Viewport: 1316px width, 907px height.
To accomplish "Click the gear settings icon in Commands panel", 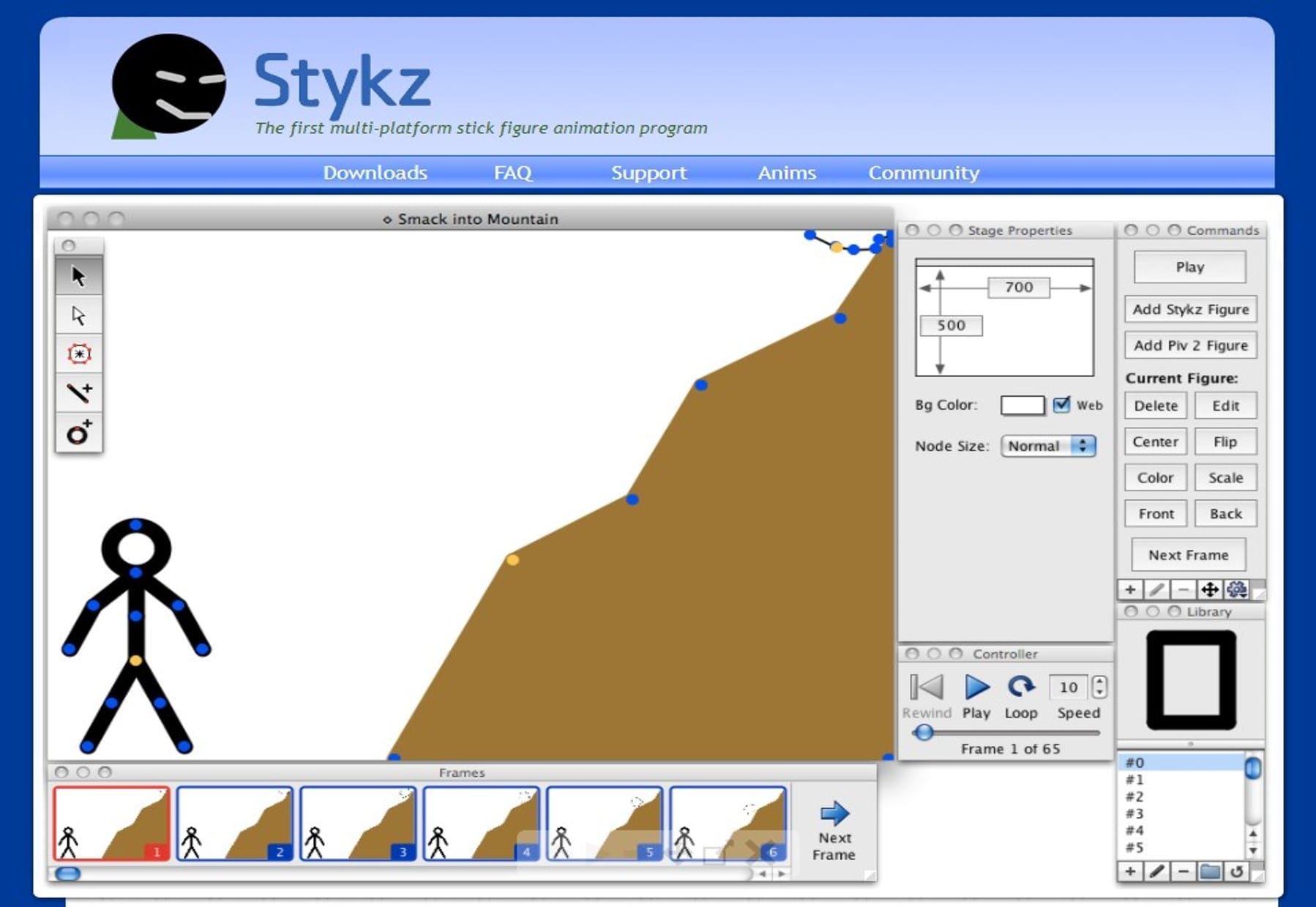I will [x=1237, y=589].
